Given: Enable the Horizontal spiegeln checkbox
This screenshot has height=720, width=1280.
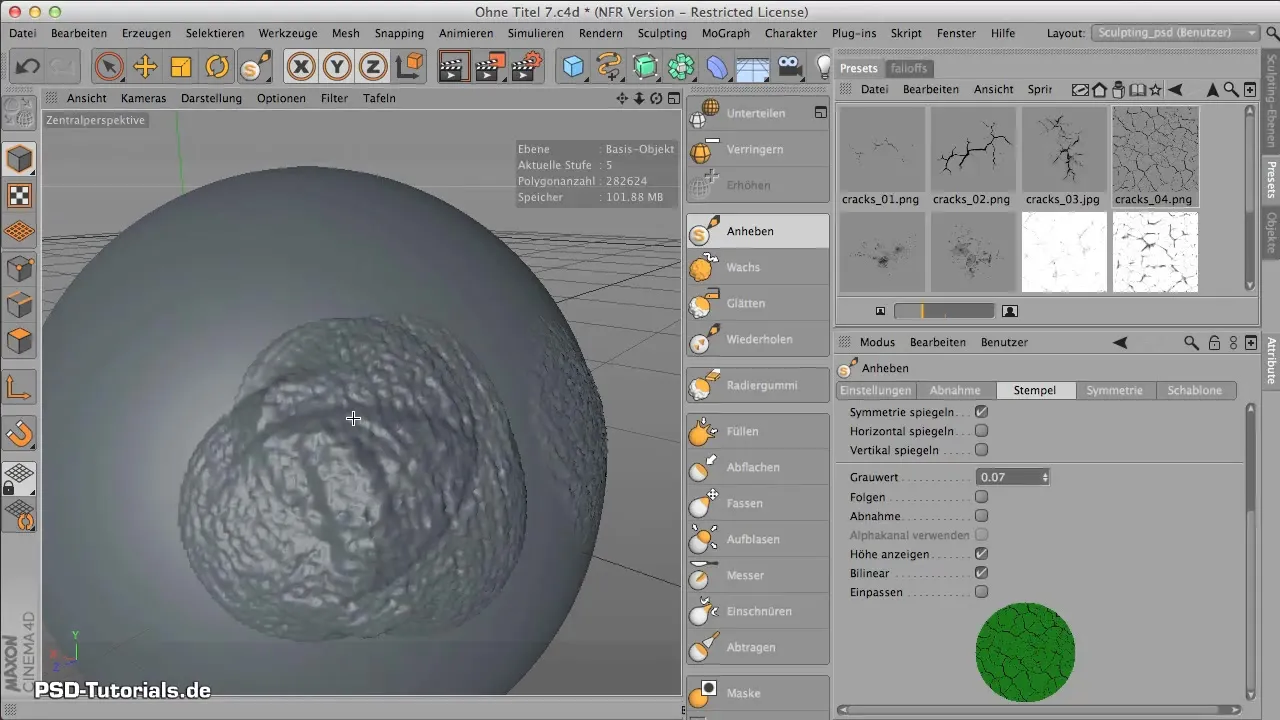Looking at the screenshot, I should pyautogui.click(x=981, y=431).
